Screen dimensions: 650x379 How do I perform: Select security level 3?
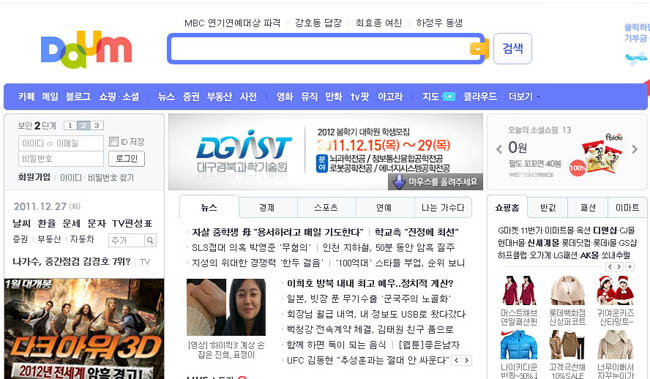tap(97, 125)
